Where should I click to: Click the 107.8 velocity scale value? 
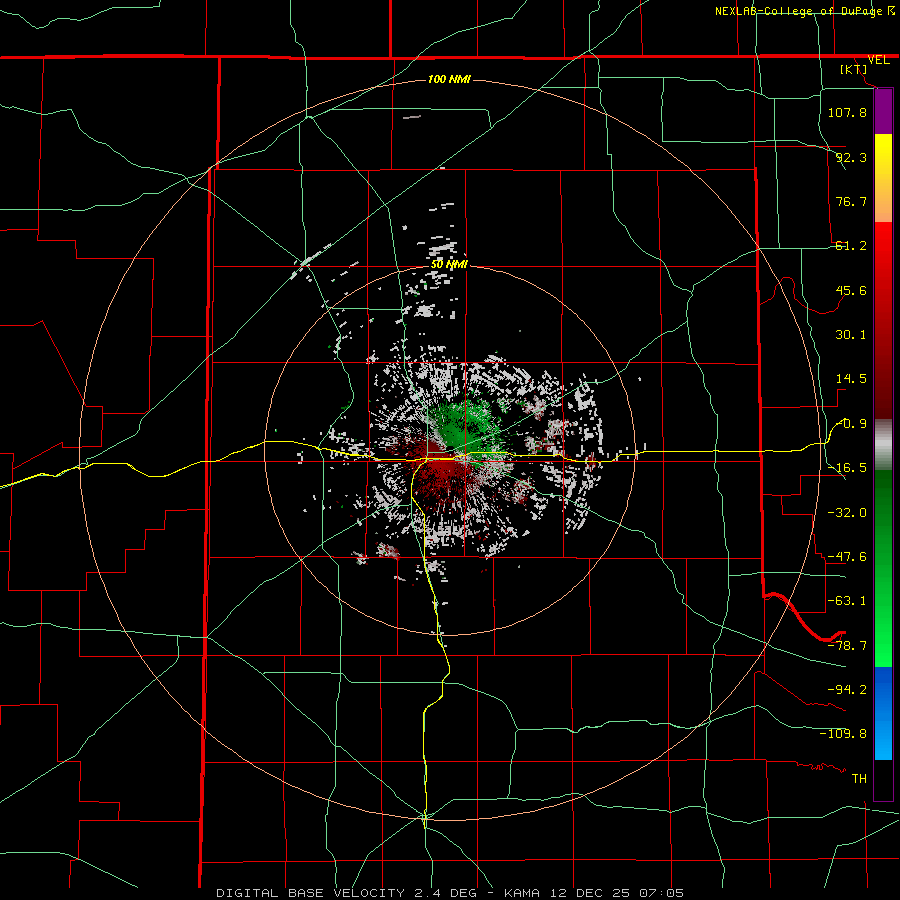point(847,112)
